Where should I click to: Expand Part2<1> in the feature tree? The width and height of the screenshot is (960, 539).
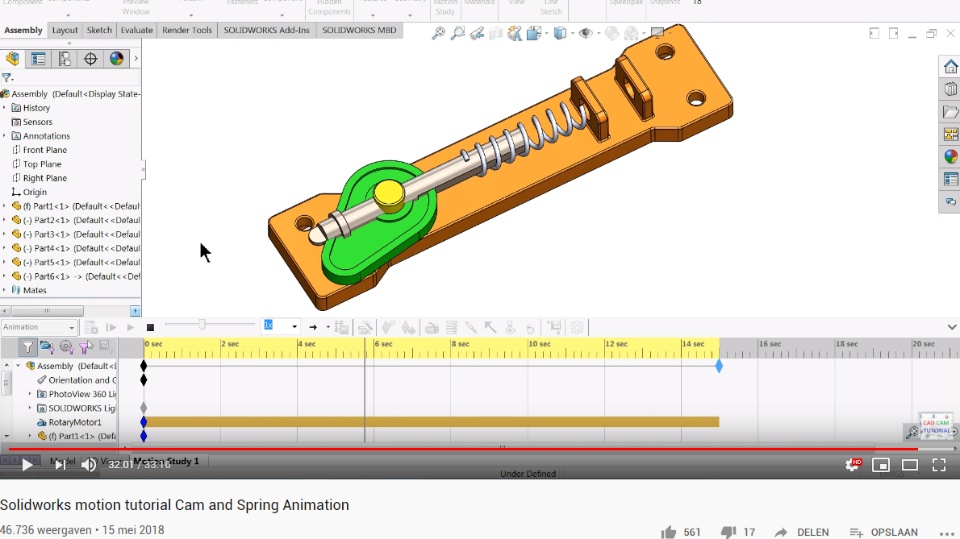pos(4,220)
